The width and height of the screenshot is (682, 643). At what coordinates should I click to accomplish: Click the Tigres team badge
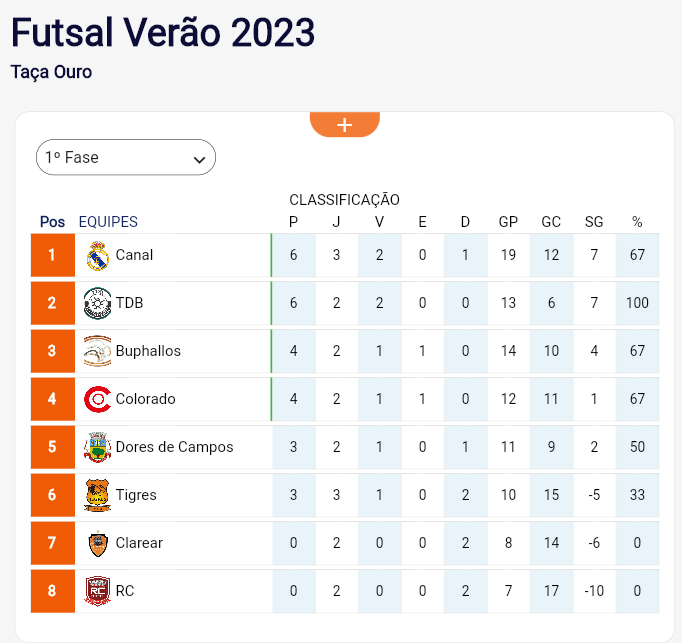(x=97, y=495)
